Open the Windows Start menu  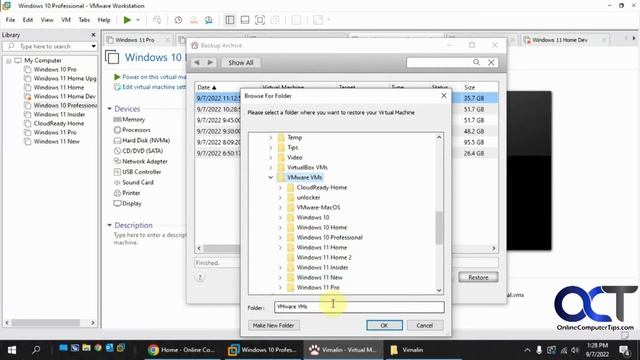click(12, 350)
